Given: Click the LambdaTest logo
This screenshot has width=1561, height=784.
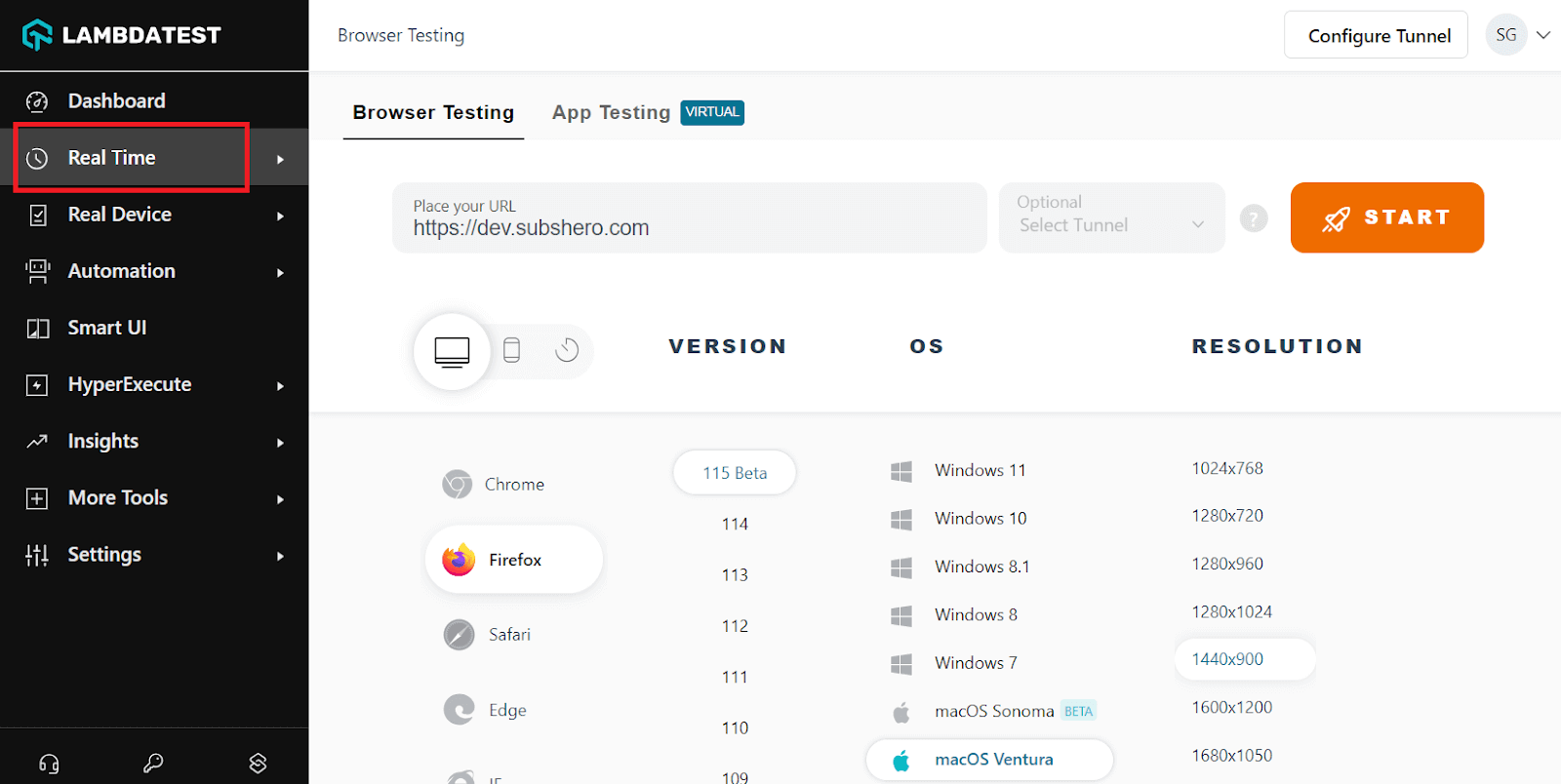Looking at the screenshot, I should [122, 35].
